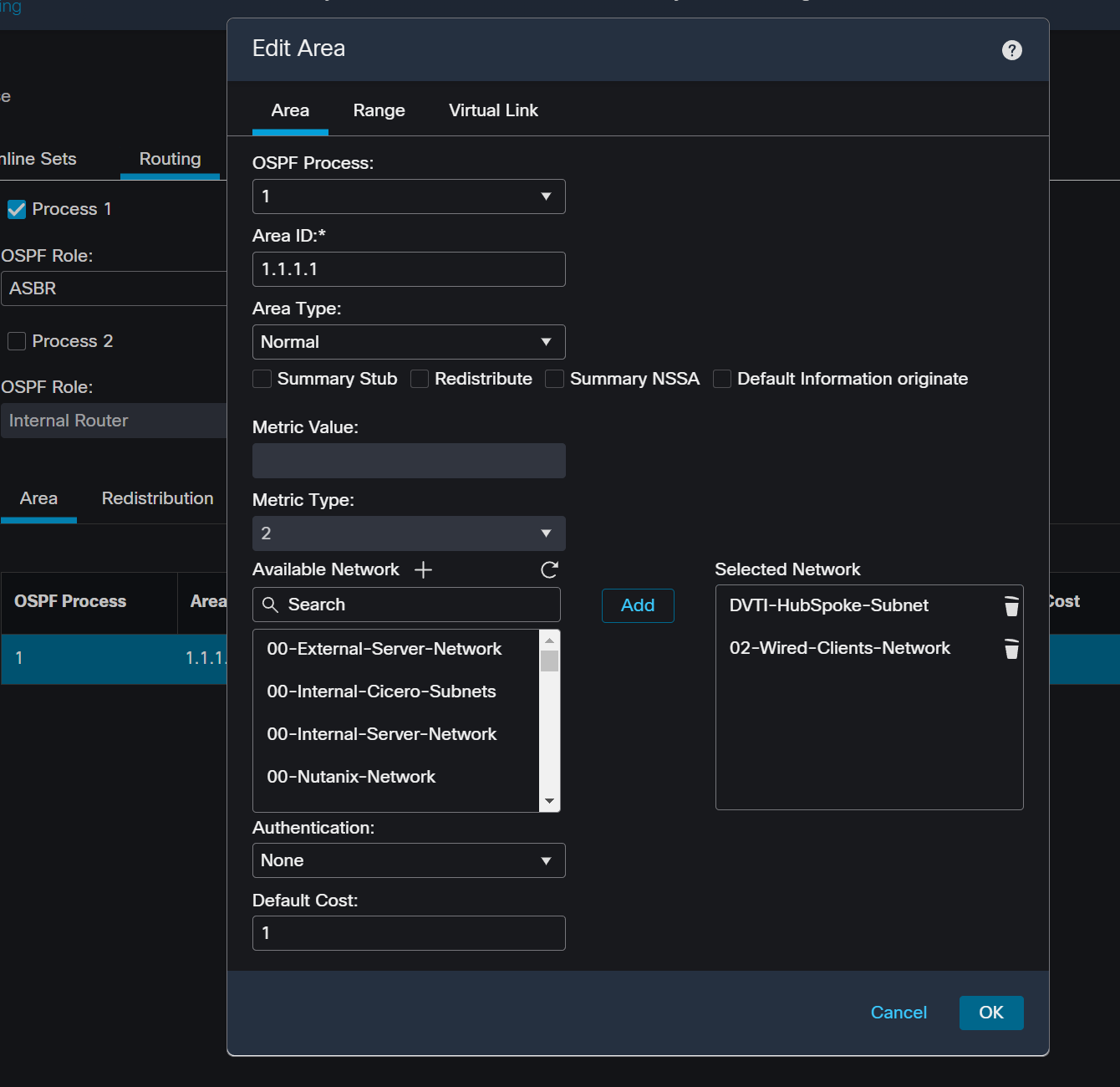Switch to the Range tab

379,110
